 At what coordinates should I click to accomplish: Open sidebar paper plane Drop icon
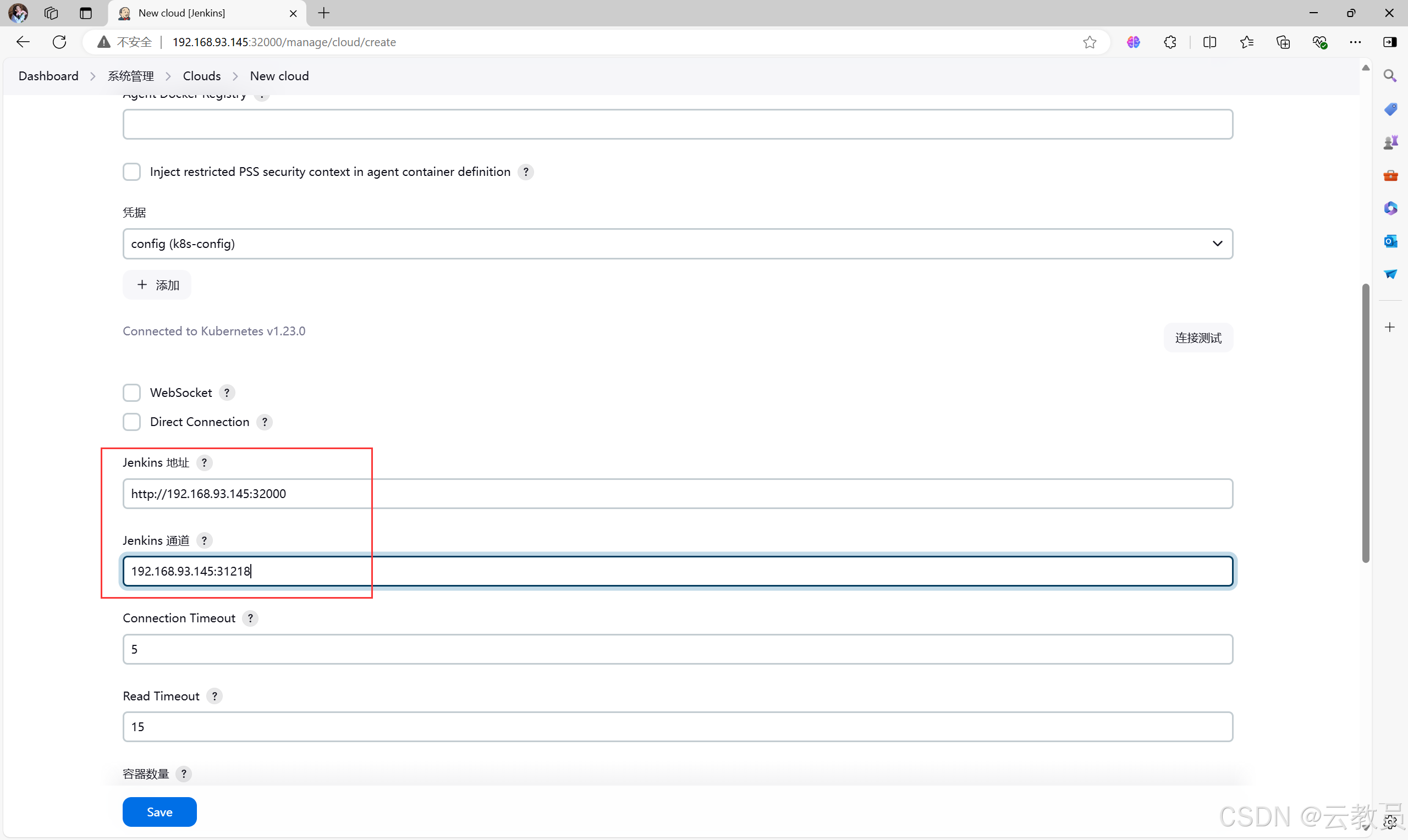point(1390,274)
